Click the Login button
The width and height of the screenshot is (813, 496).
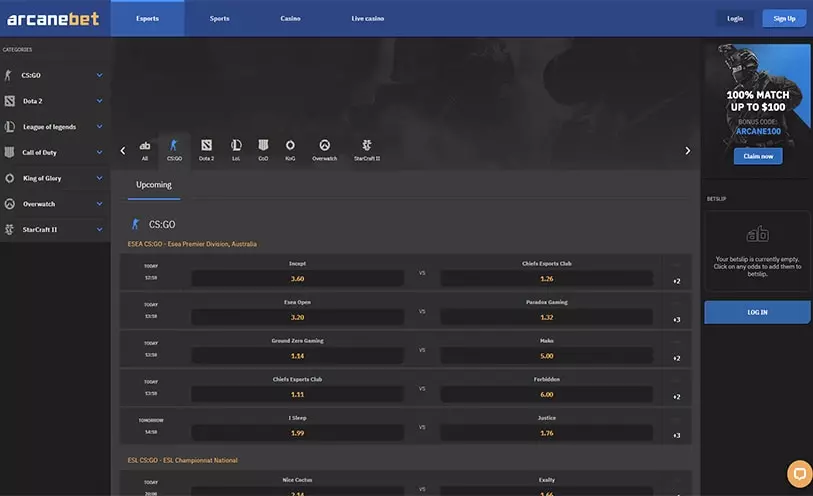click(x=735, y=19)
